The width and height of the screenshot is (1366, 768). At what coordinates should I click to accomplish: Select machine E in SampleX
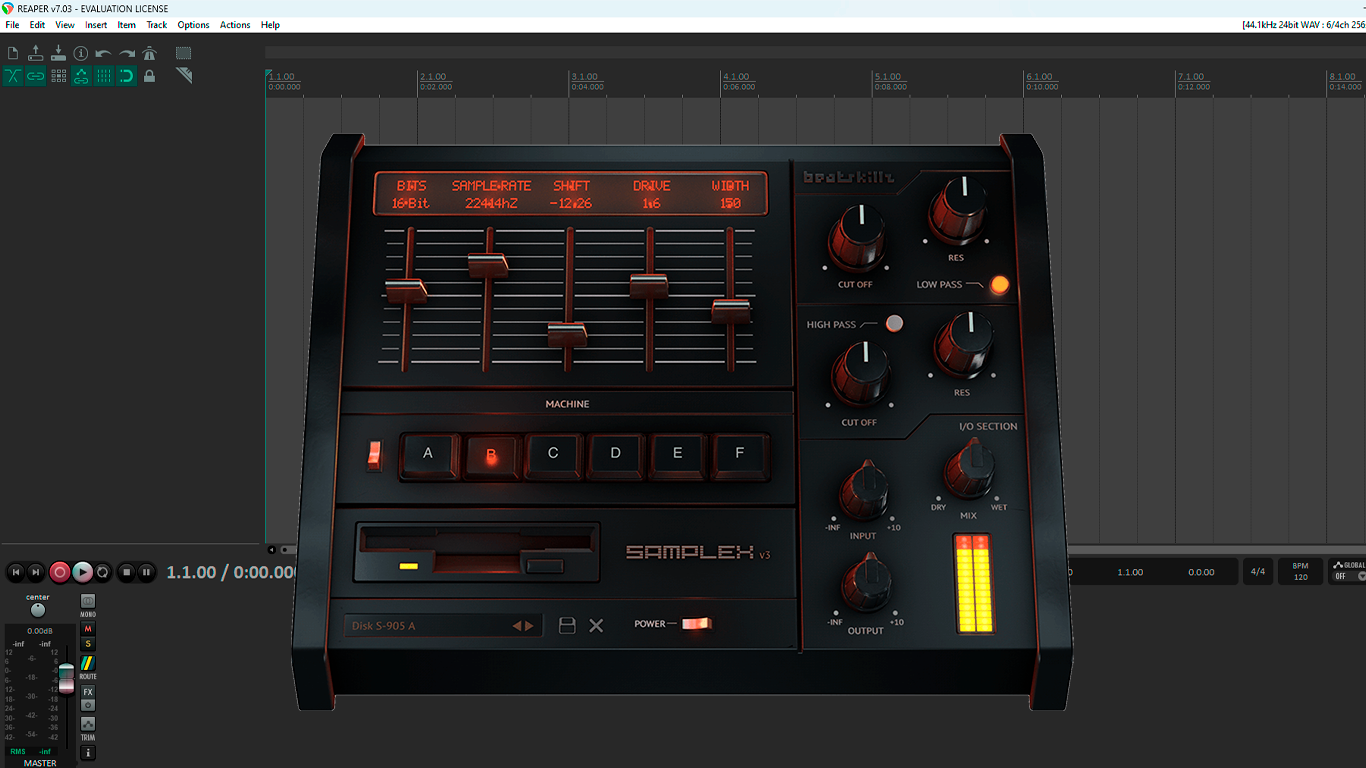point(677,454)
